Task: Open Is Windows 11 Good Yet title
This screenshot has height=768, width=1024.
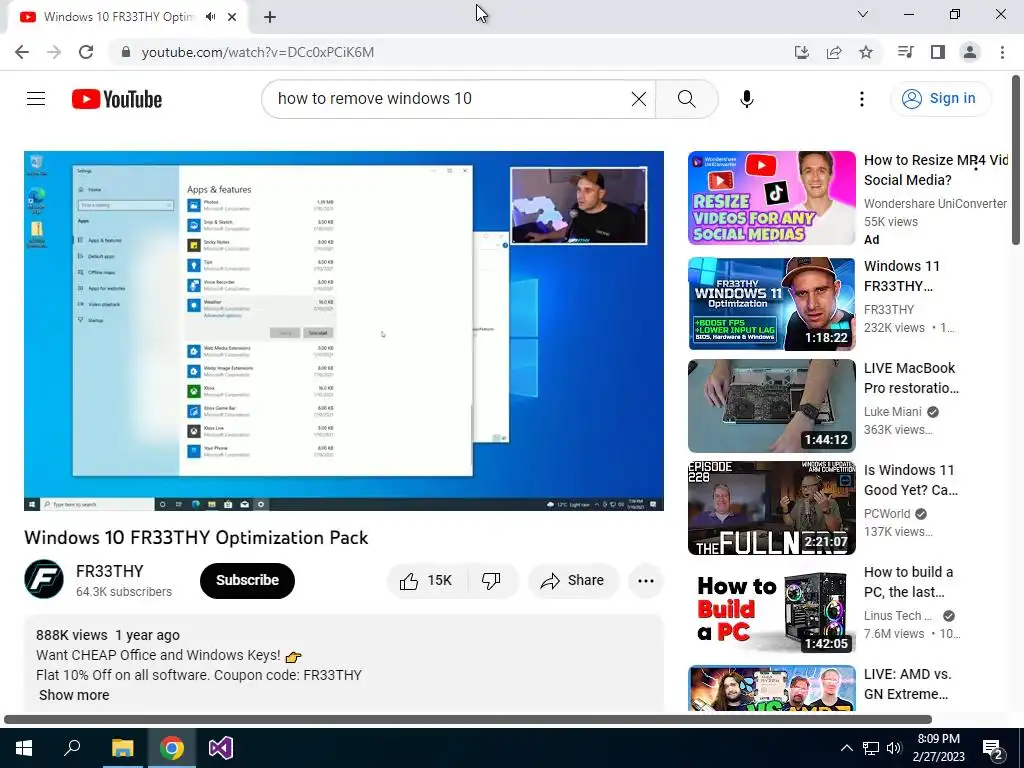Action: tap(911, 480)
